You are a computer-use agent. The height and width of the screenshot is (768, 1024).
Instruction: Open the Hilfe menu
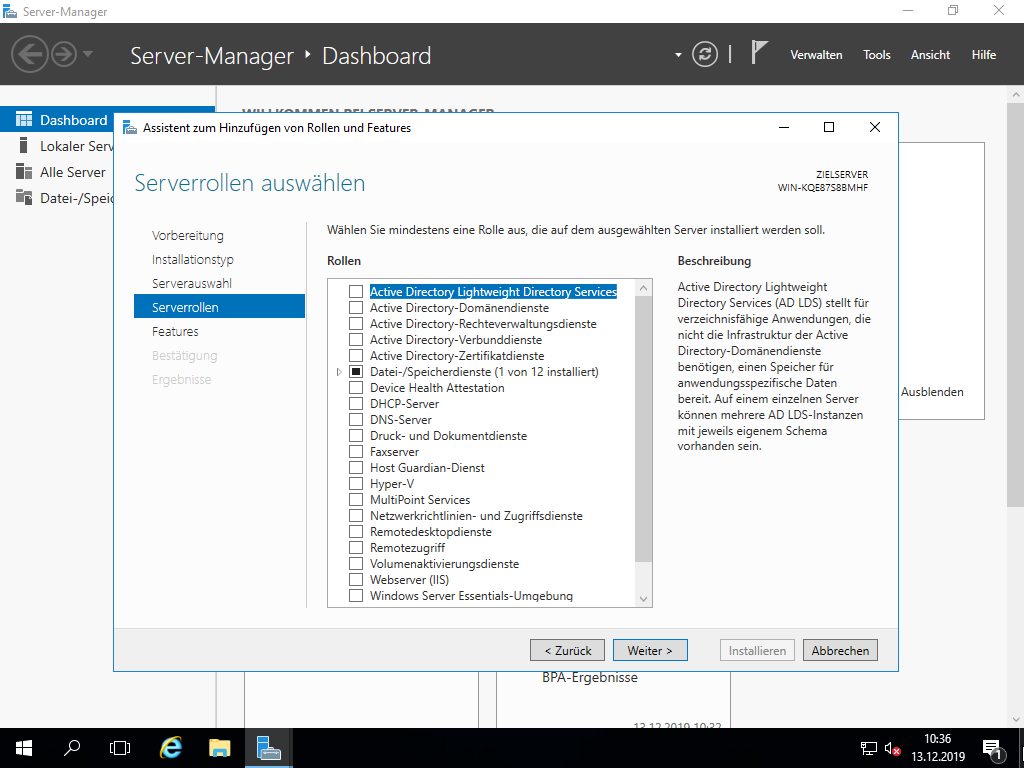coord(983,55)
